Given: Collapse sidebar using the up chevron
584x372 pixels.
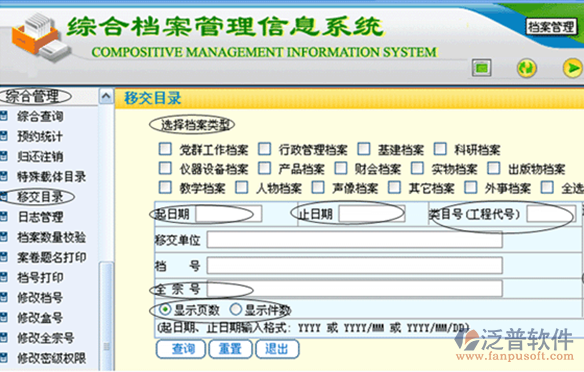Looking at the screenshot, I should (x=106, y=97).
